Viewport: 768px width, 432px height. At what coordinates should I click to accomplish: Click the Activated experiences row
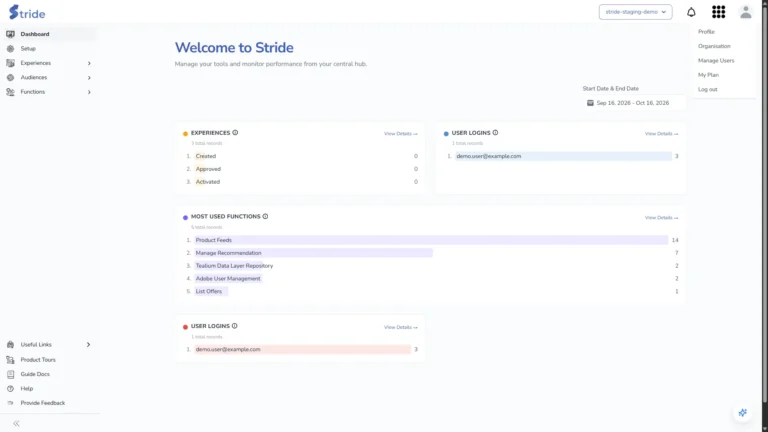tap(301, 182)
